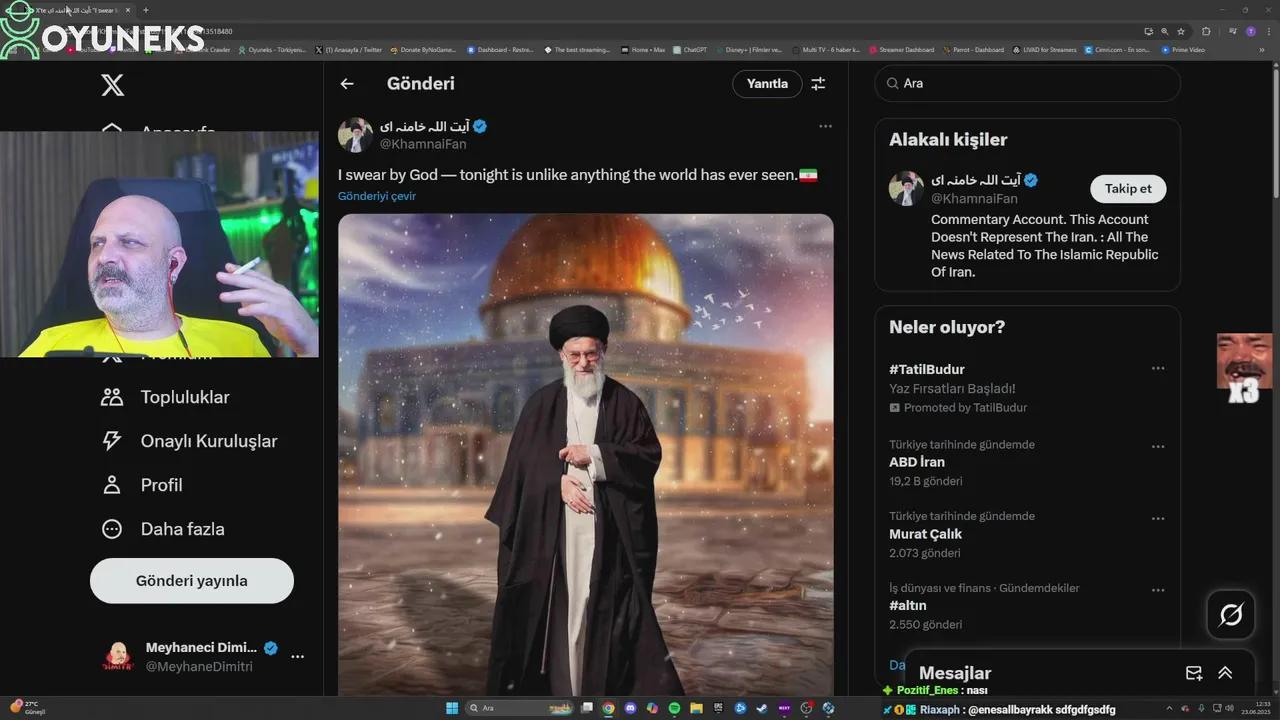Click the Gönderi yayınla button
The image size is (1280, 720).
[x=192, y=581]
